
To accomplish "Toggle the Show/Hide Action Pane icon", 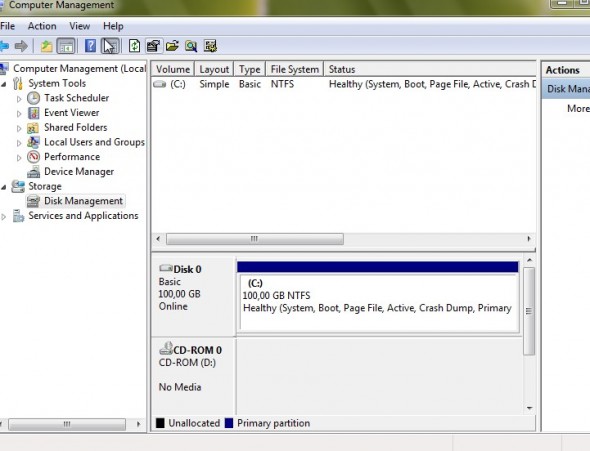I will [110, 46].
